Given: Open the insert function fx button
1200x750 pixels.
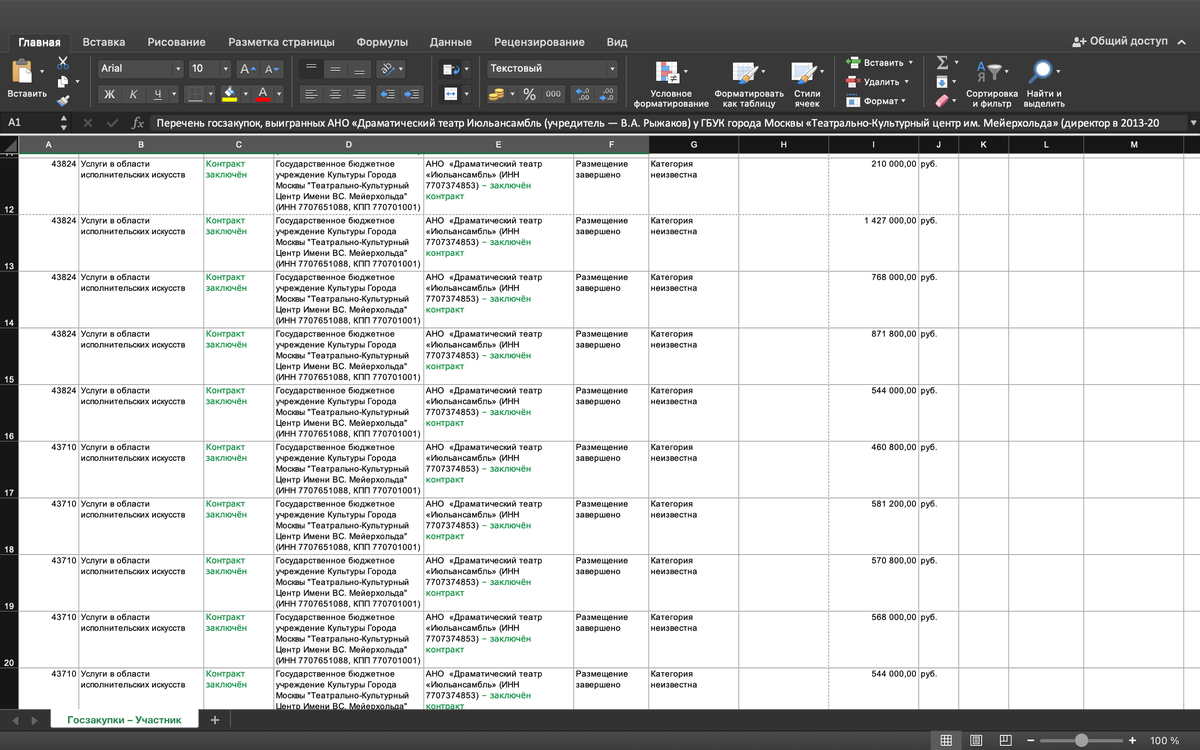Looking at the screenshot, I should 138,123.
